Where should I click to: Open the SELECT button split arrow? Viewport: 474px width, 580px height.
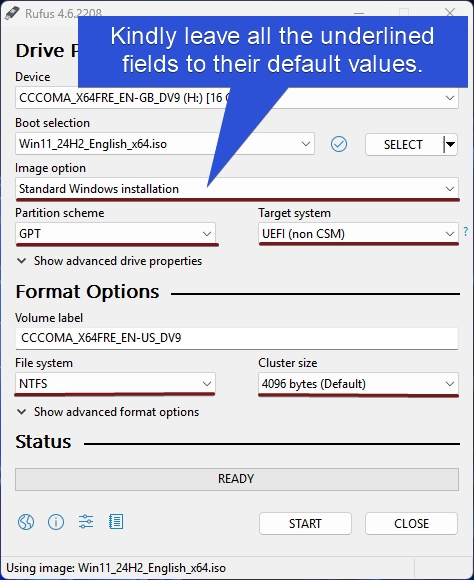click(450, 144)
